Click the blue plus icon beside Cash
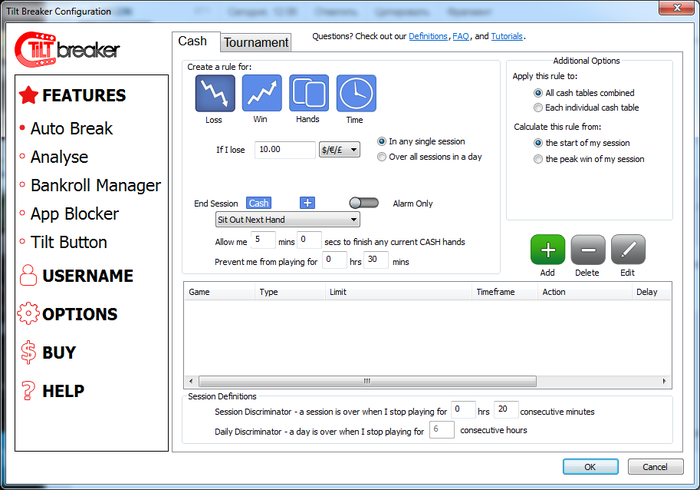The width and height of the screenshot is (700, 490). coord(307,203)
